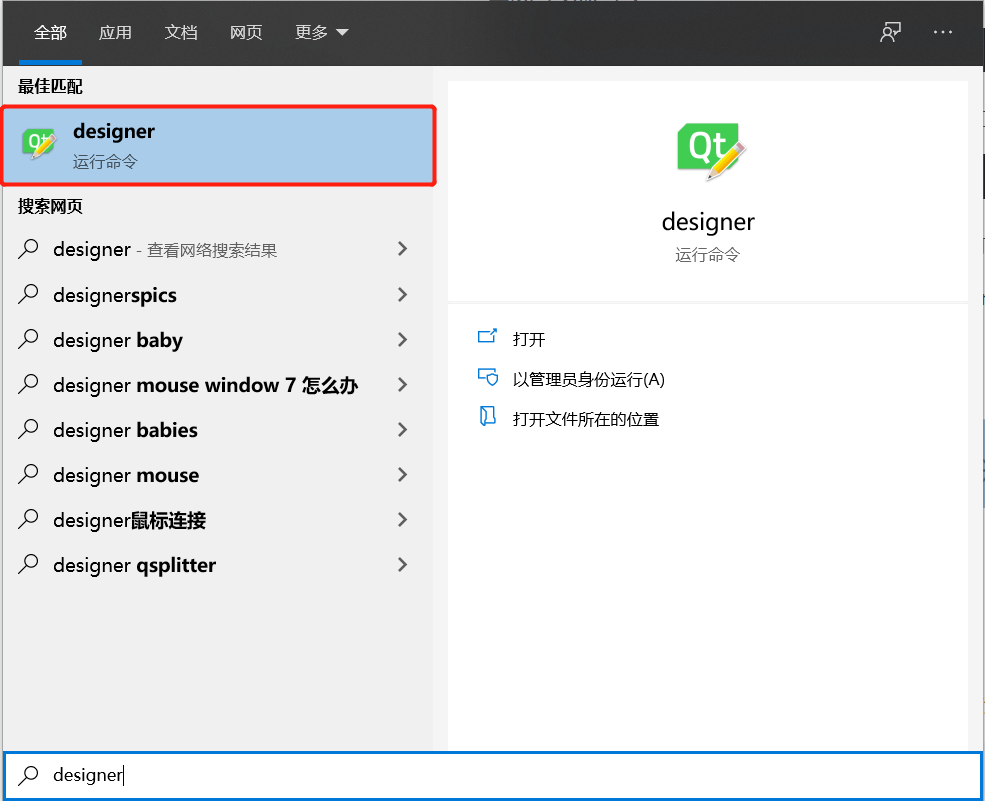The width and height of the screenshot is (985, 801).
Task: Click the magnifier icon beside designer baby
Action: click(28, 339)
